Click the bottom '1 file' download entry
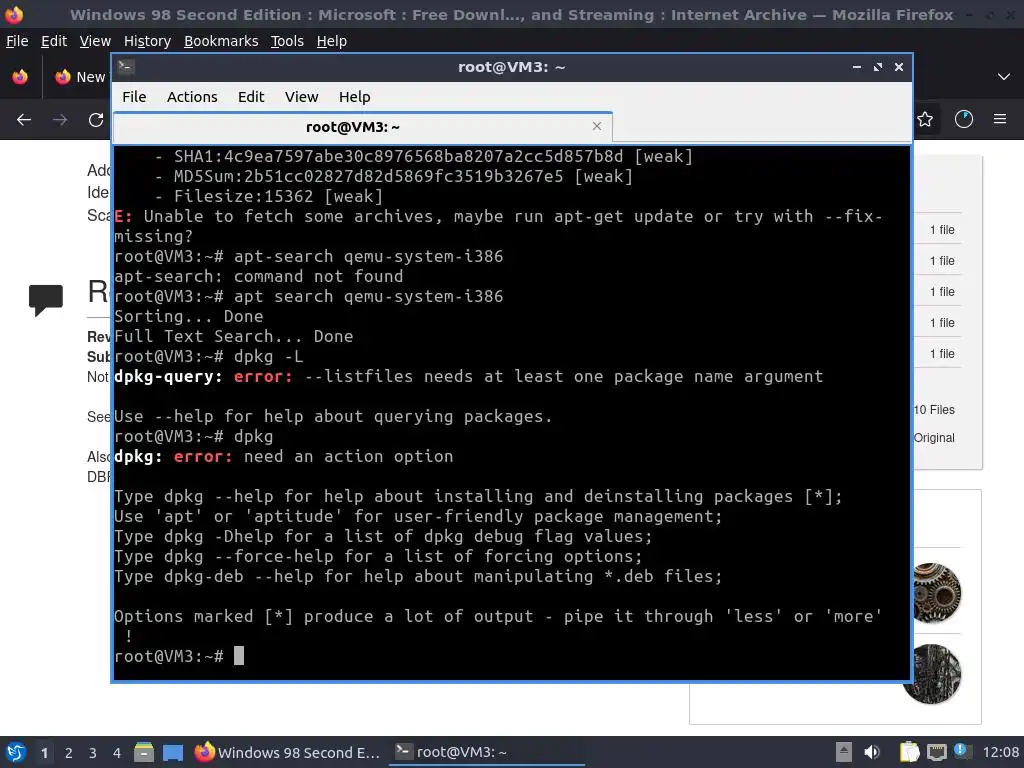The height and width of the screenshot is (768, 1024). (x=942, y=354)
